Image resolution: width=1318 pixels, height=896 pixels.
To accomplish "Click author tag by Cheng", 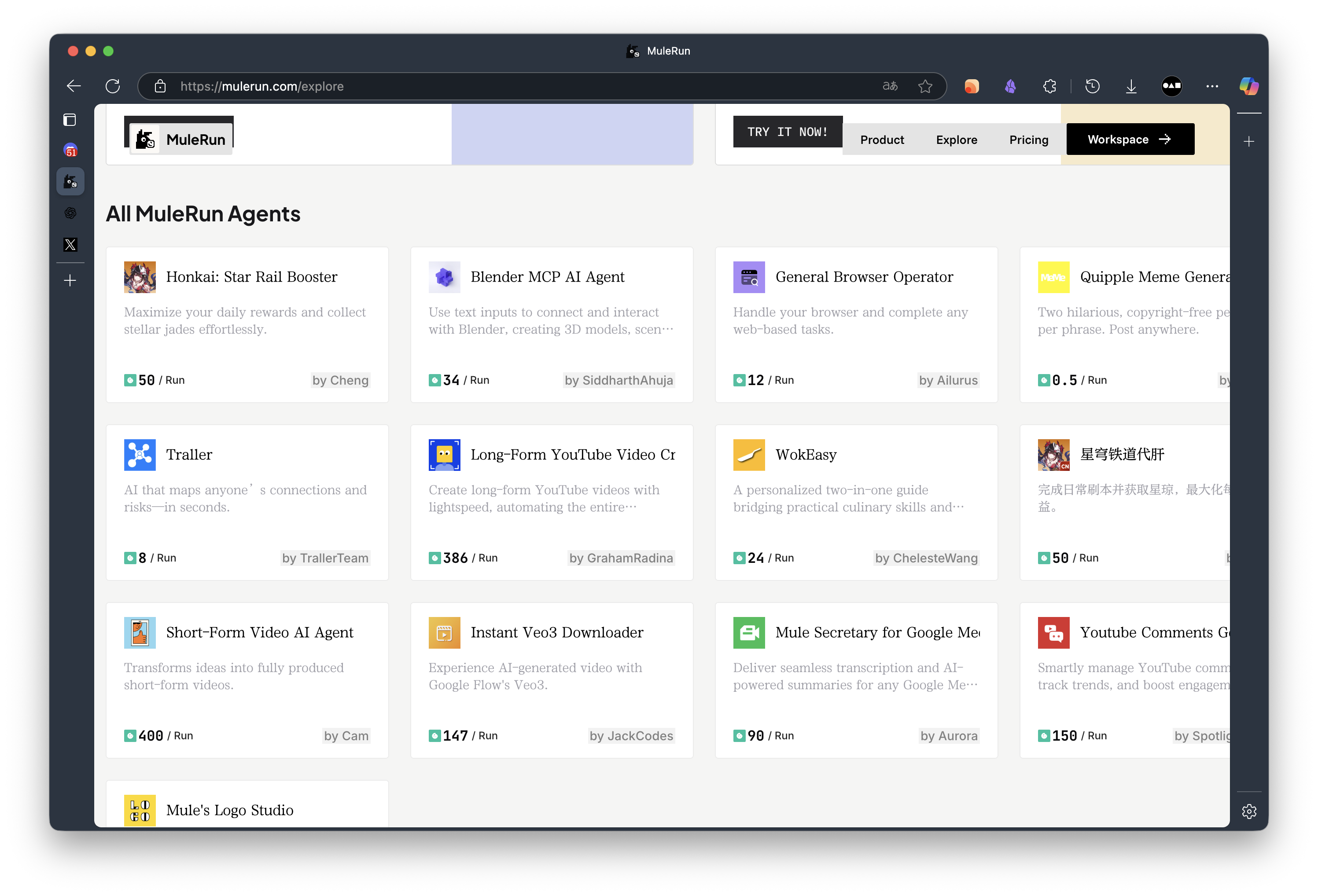I will tap(340, 381).
